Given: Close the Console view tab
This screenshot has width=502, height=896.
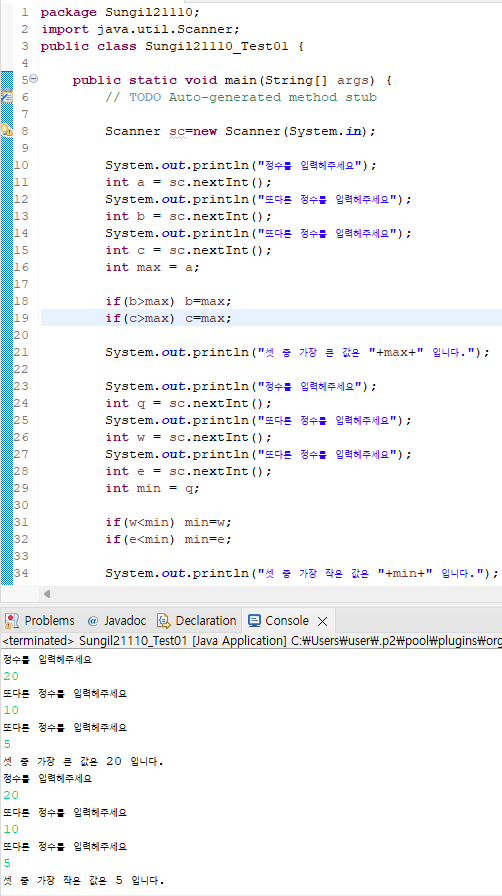Looking at the screenshot, I should point(322,621).
